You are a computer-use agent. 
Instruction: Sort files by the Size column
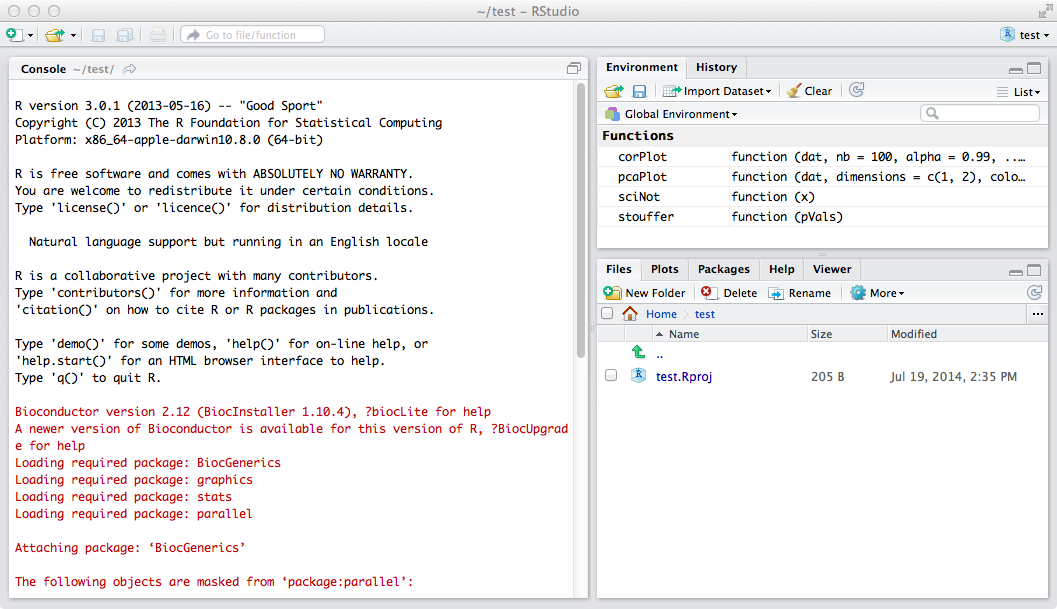pyautogui.click(x=847, y=334)
